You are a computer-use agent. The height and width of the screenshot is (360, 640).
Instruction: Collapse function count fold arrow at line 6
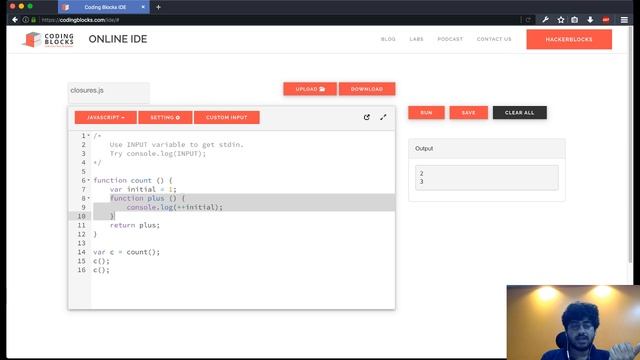[89, 180]
